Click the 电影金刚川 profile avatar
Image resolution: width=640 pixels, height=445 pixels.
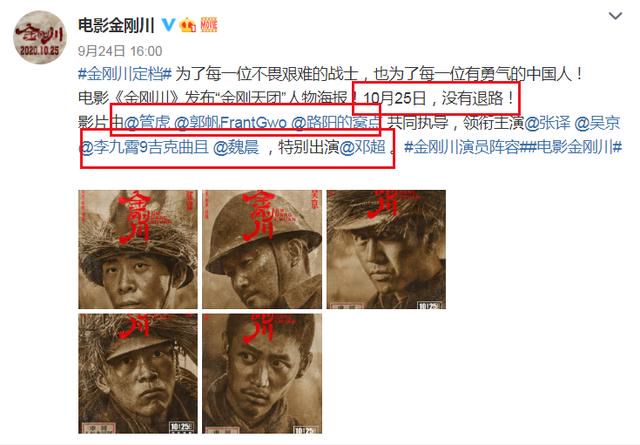click(40, 37)
